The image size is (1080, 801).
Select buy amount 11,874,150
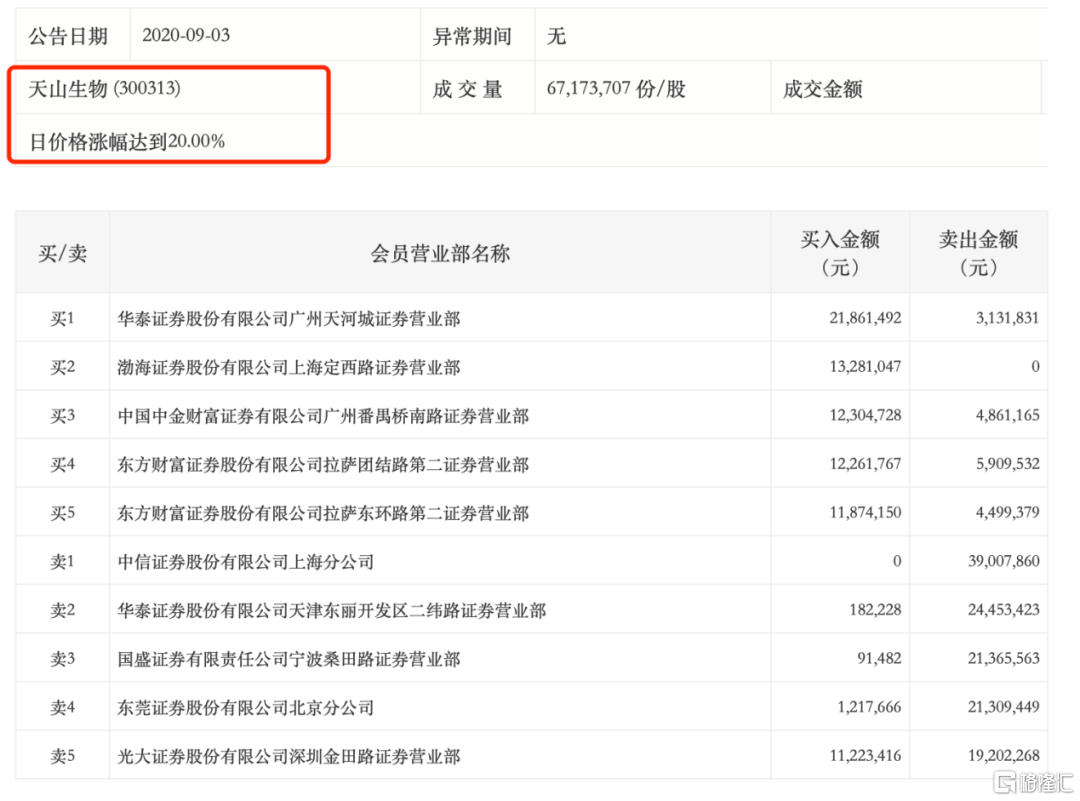[x=865, y=512]
